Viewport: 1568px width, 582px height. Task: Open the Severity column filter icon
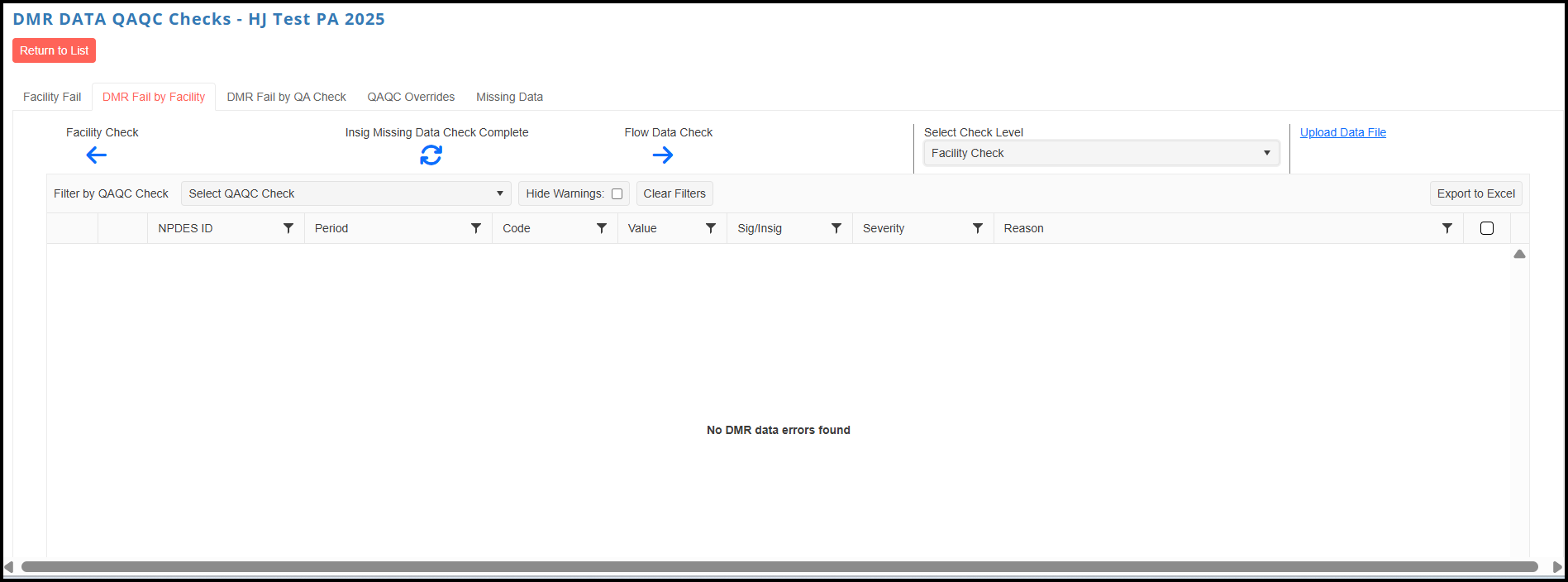978,228
